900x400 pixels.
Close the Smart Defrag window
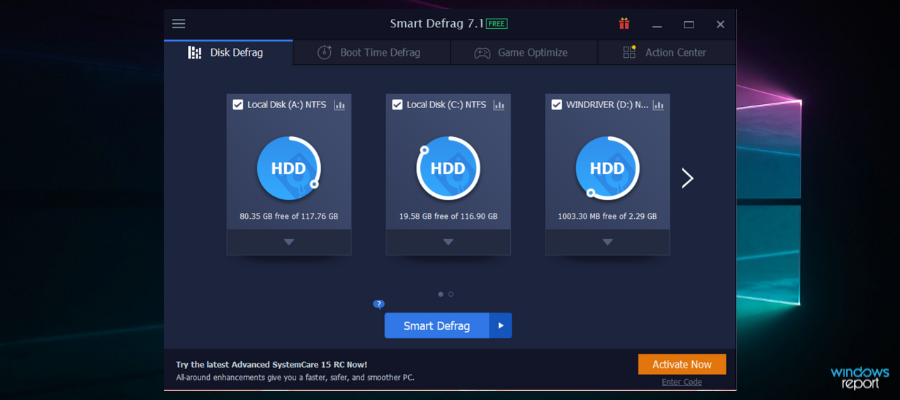720,24
